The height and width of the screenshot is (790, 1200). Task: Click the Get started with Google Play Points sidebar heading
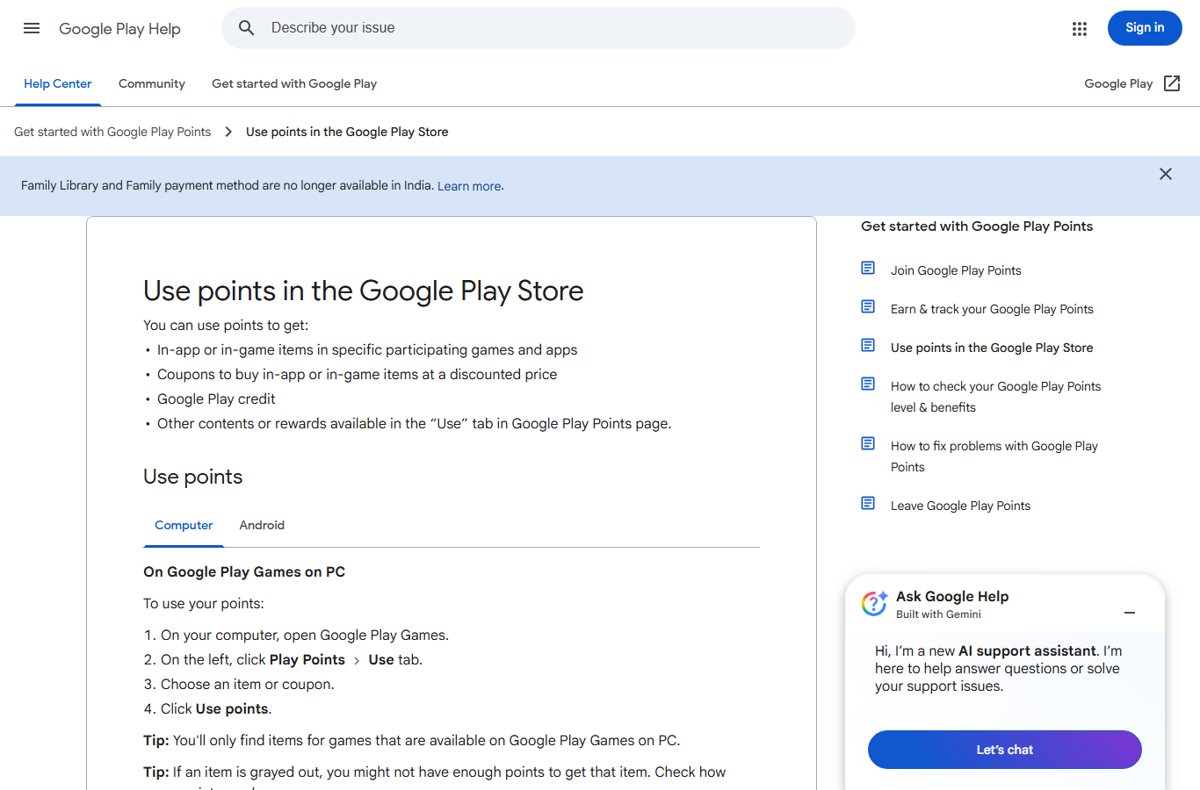tap(977, 226)
